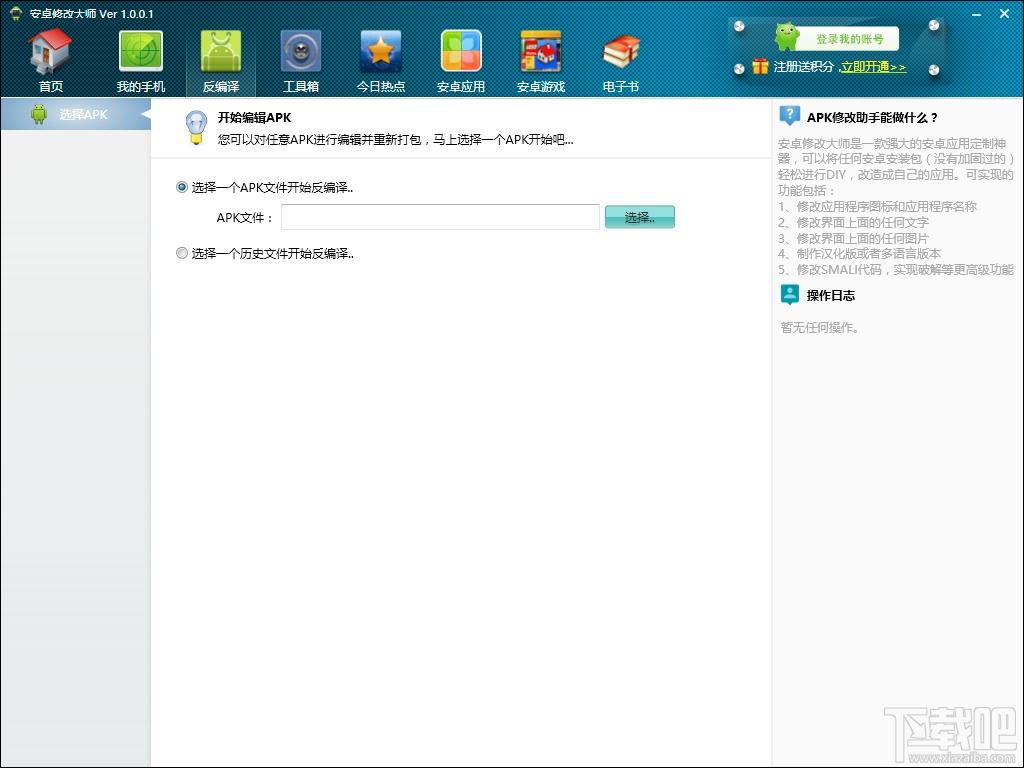Image resolution: width=1024 pixels, height=768 pixels.
Task: Open the 工具箱 toolbox icon
Action: [300, 51]
